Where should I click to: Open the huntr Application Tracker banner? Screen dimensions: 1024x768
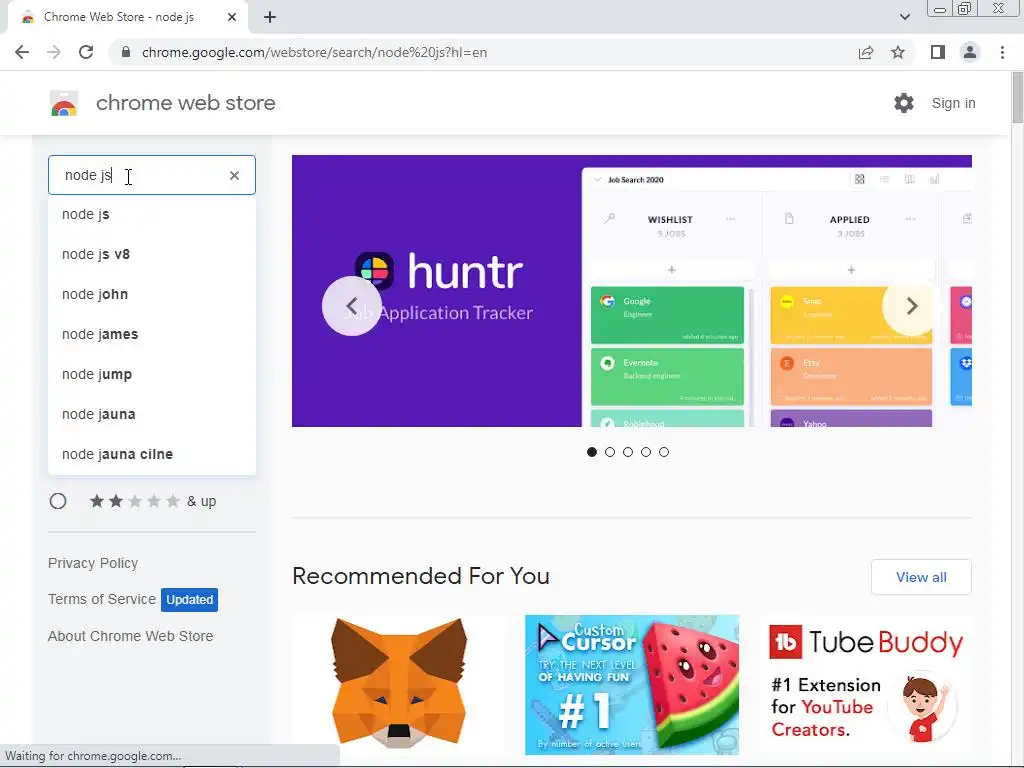[632, 291]
